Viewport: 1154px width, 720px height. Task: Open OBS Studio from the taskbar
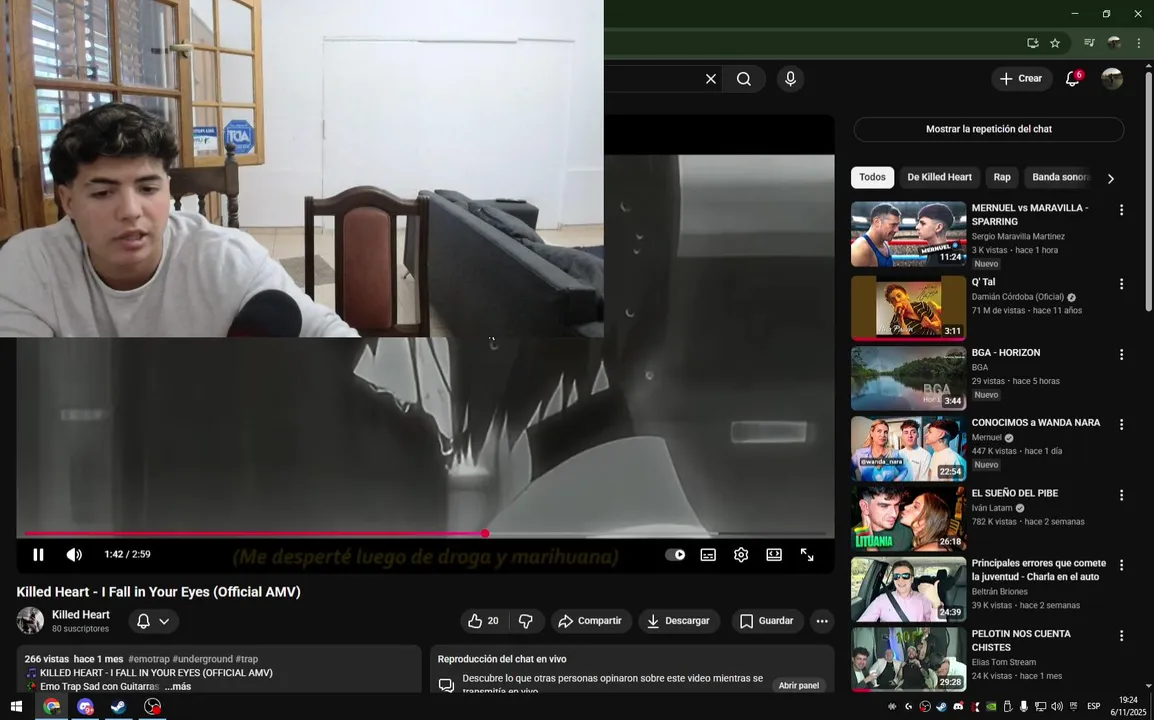pyautogui.click(x=152, y=707)
